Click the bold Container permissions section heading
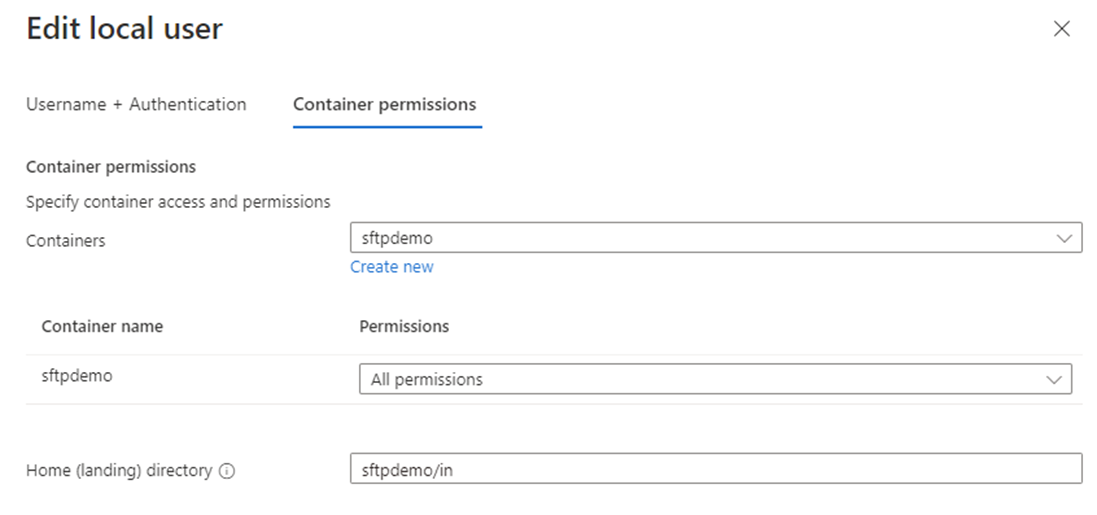This screenshot has height=515, width=1097. [x=111, y=167]
